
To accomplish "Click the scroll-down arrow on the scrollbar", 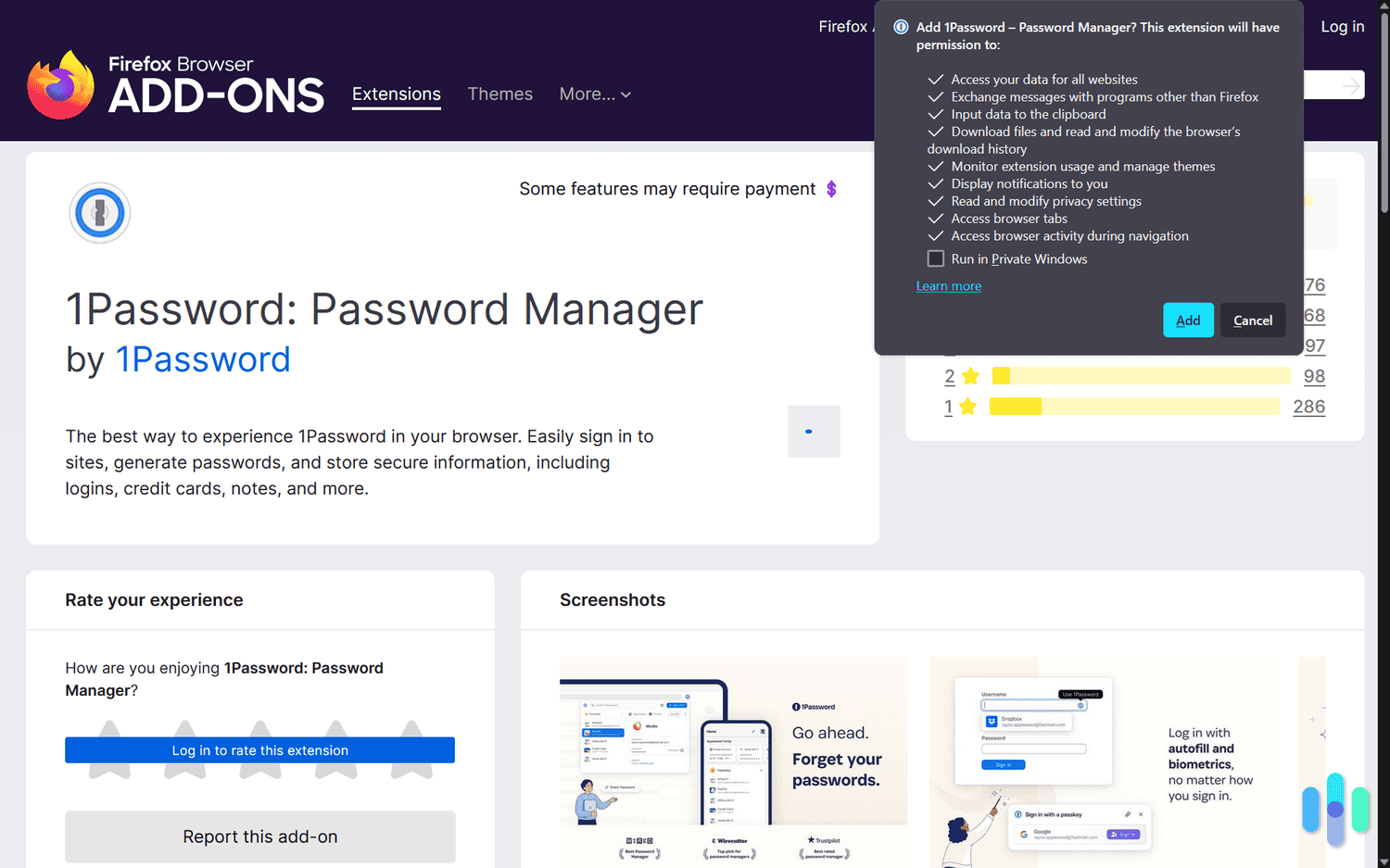I will click(1383, 861).
